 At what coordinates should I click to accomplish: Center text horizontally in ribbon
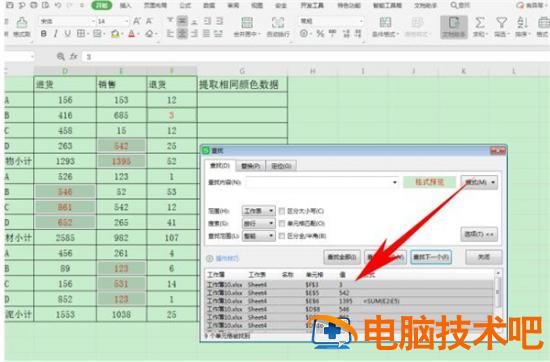click(x=182, y=34)
